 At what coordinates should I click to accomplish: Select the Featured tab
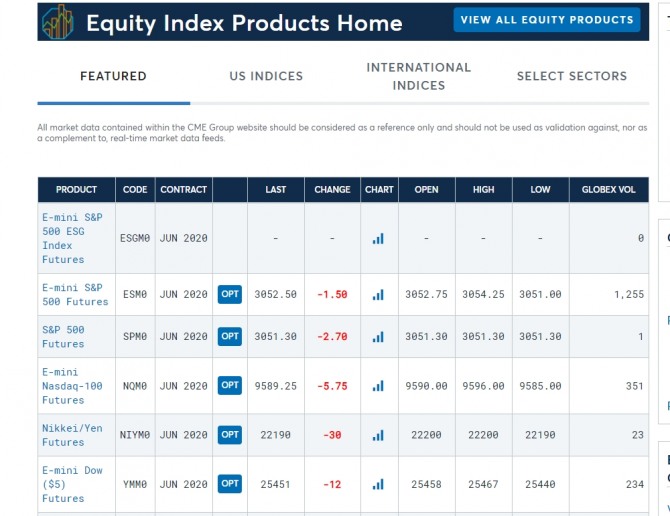coord(113,76)
